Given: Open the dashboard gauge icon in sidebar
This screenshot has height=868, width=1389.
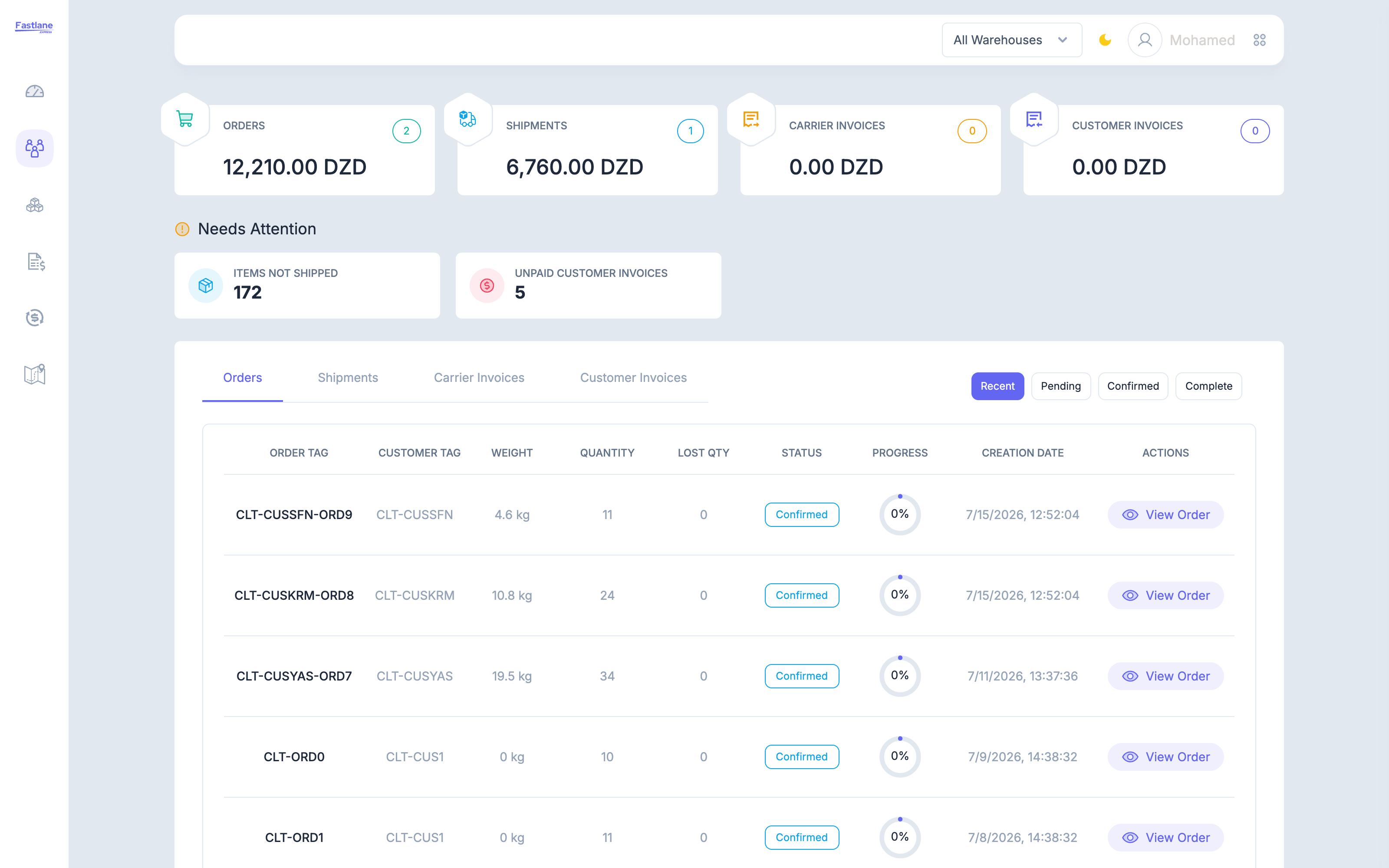Looking at the screenshot, I should (34, 91).
